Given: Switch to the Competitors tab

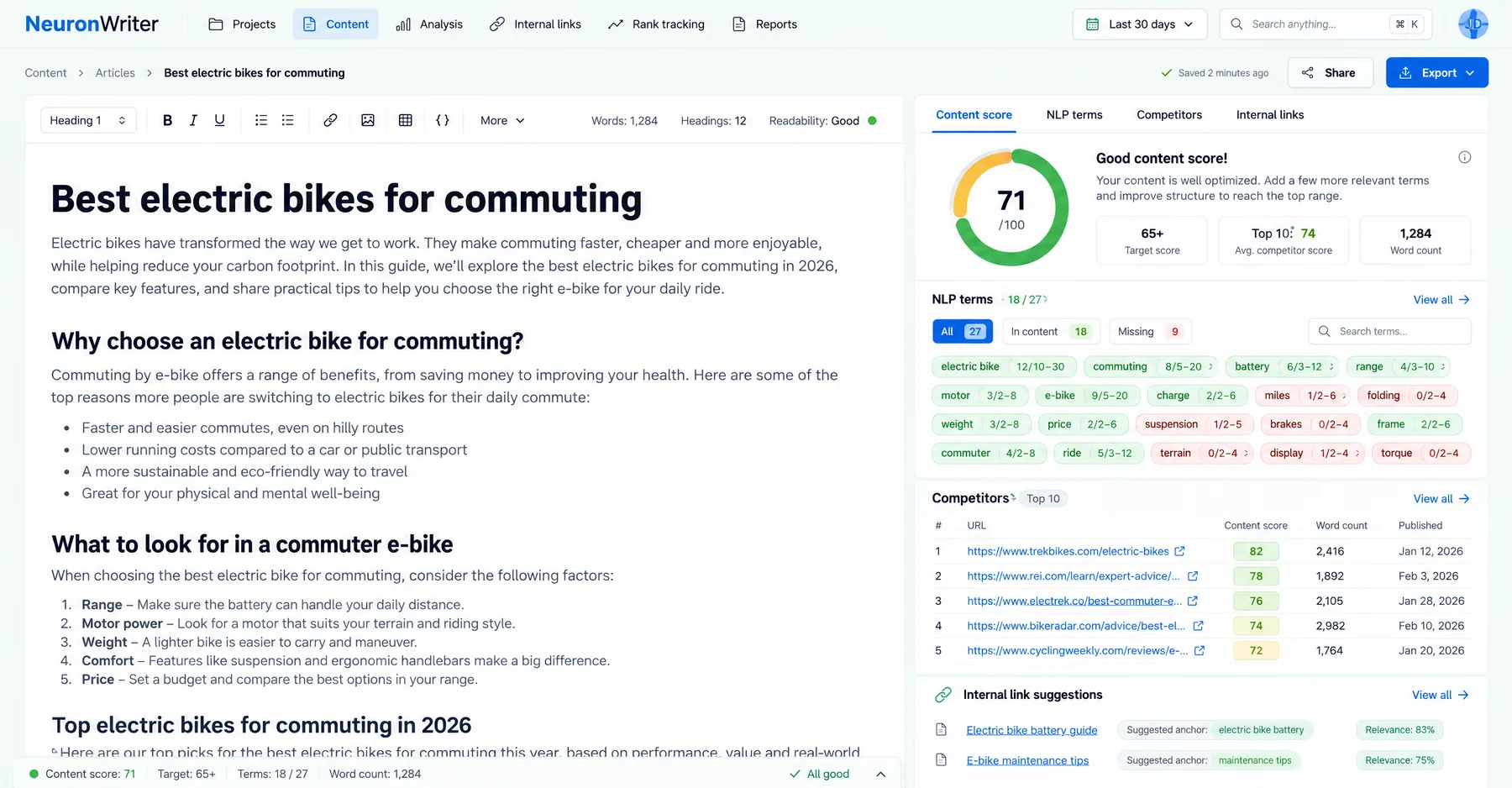Looking at the screenshot, I should (x=1169, y=115).
